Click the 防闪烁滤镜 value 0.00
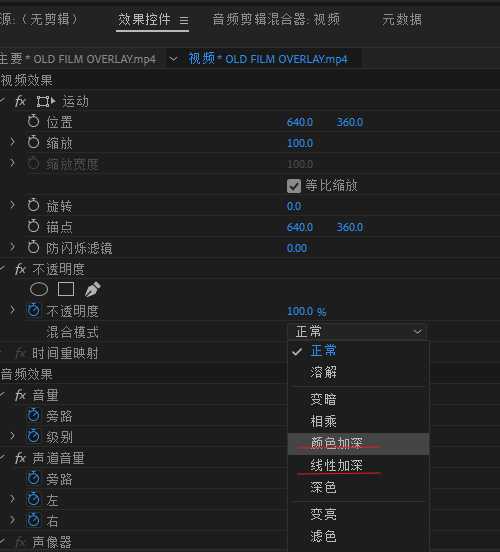Image resolution: width=500 pixels, height=552 pixels. coord(297,248)
